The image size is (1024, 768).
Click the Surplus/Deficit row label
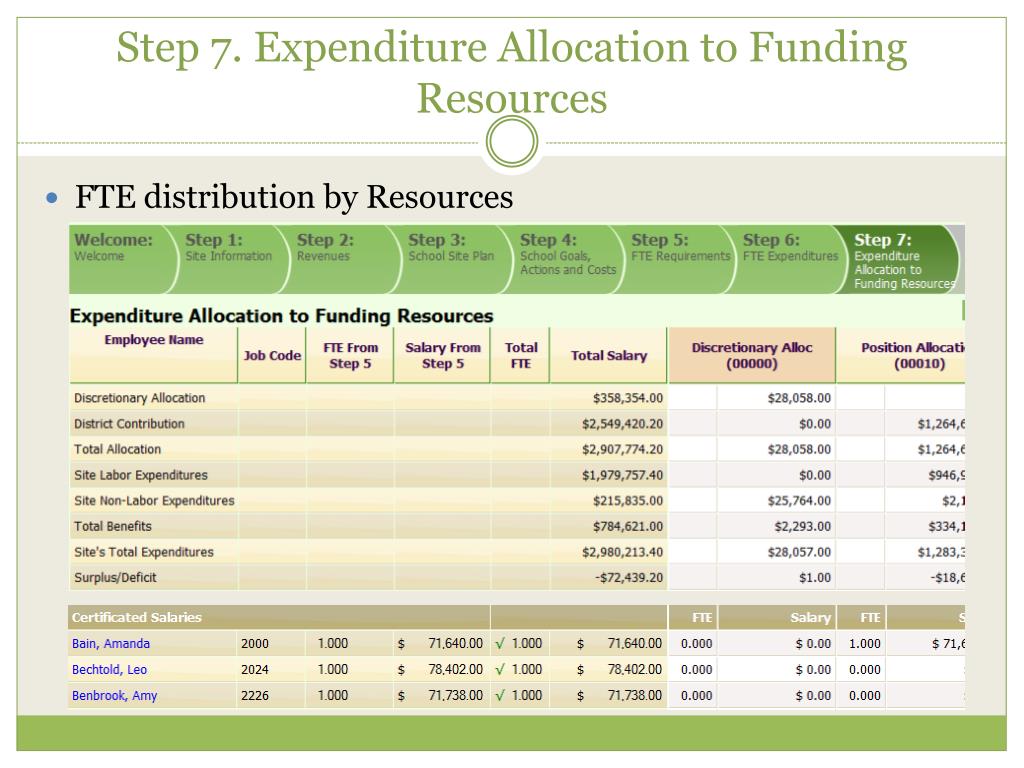tap(115, 577)
